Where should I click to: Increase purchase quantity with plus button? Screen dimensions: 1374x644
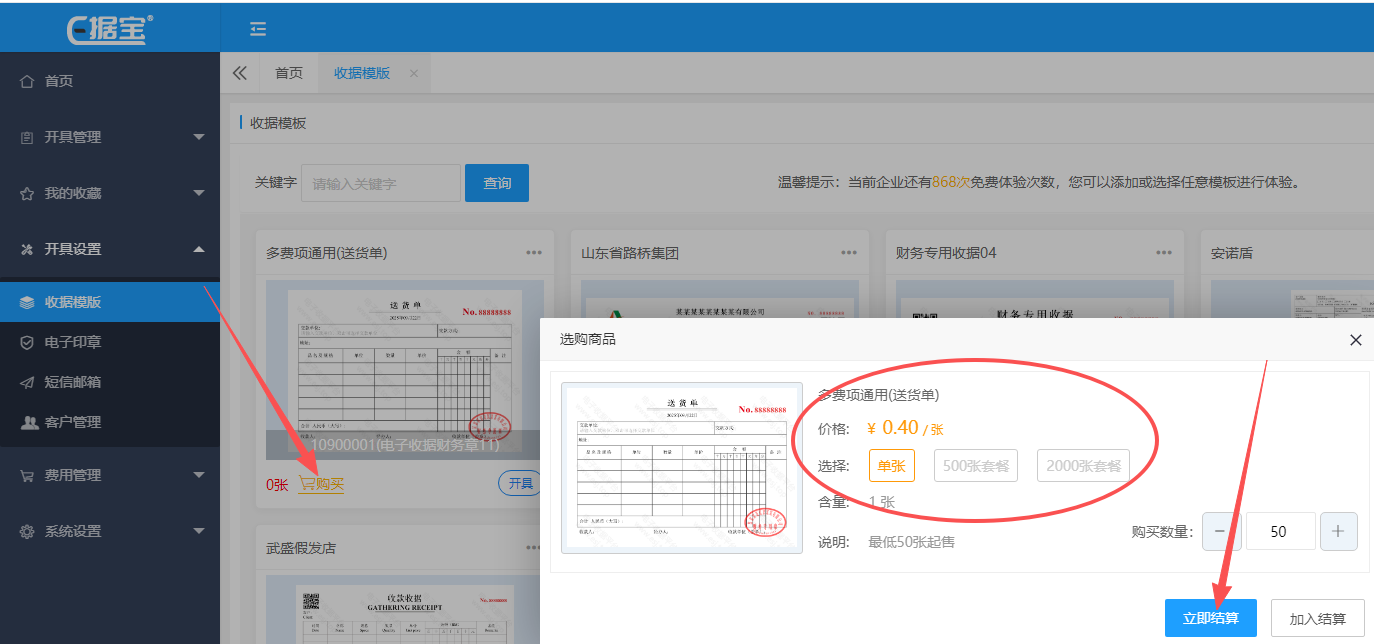point(1338,532)
